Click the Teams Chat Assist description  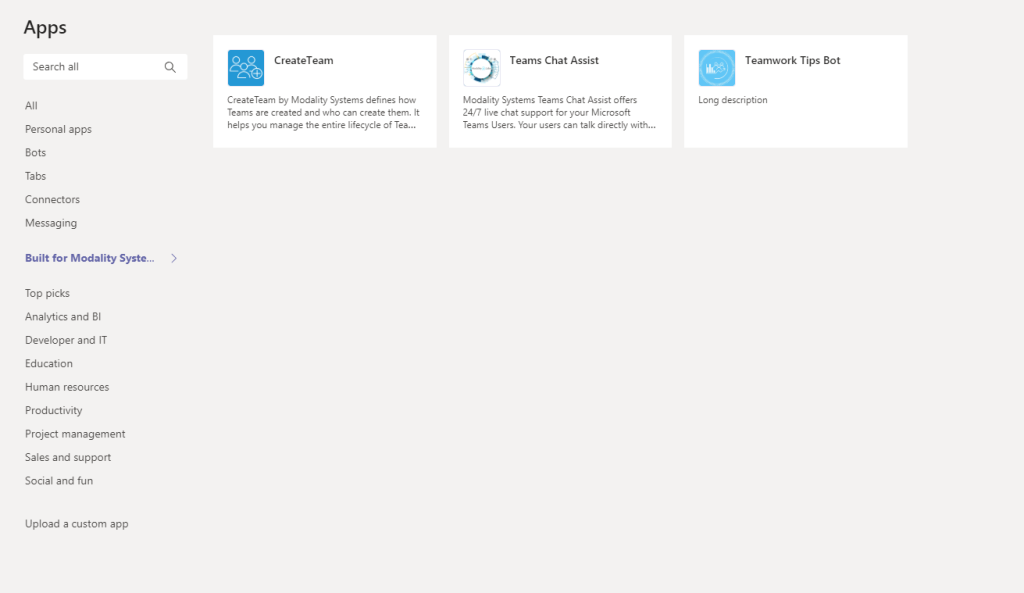(x=559, y=112)
